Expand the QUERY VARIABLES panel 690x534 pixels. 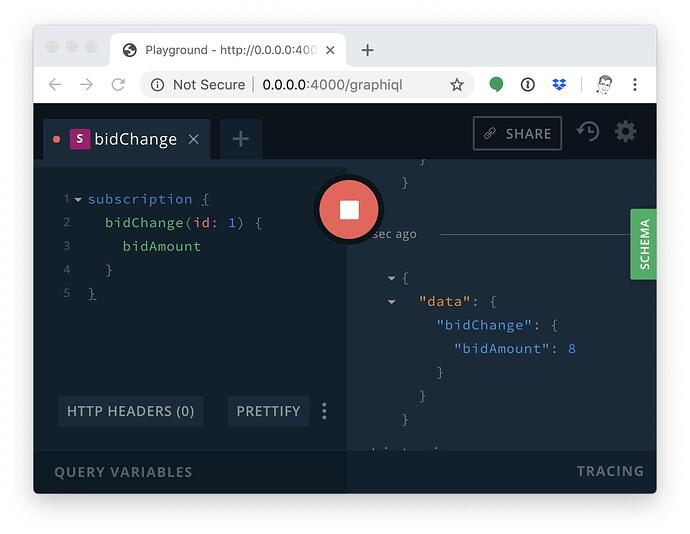coord(123,472)
